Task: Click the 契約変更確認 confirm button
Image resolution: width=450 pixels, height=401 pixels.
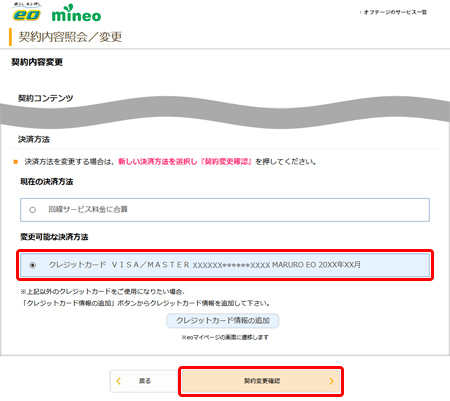Action: pos(261,381)
